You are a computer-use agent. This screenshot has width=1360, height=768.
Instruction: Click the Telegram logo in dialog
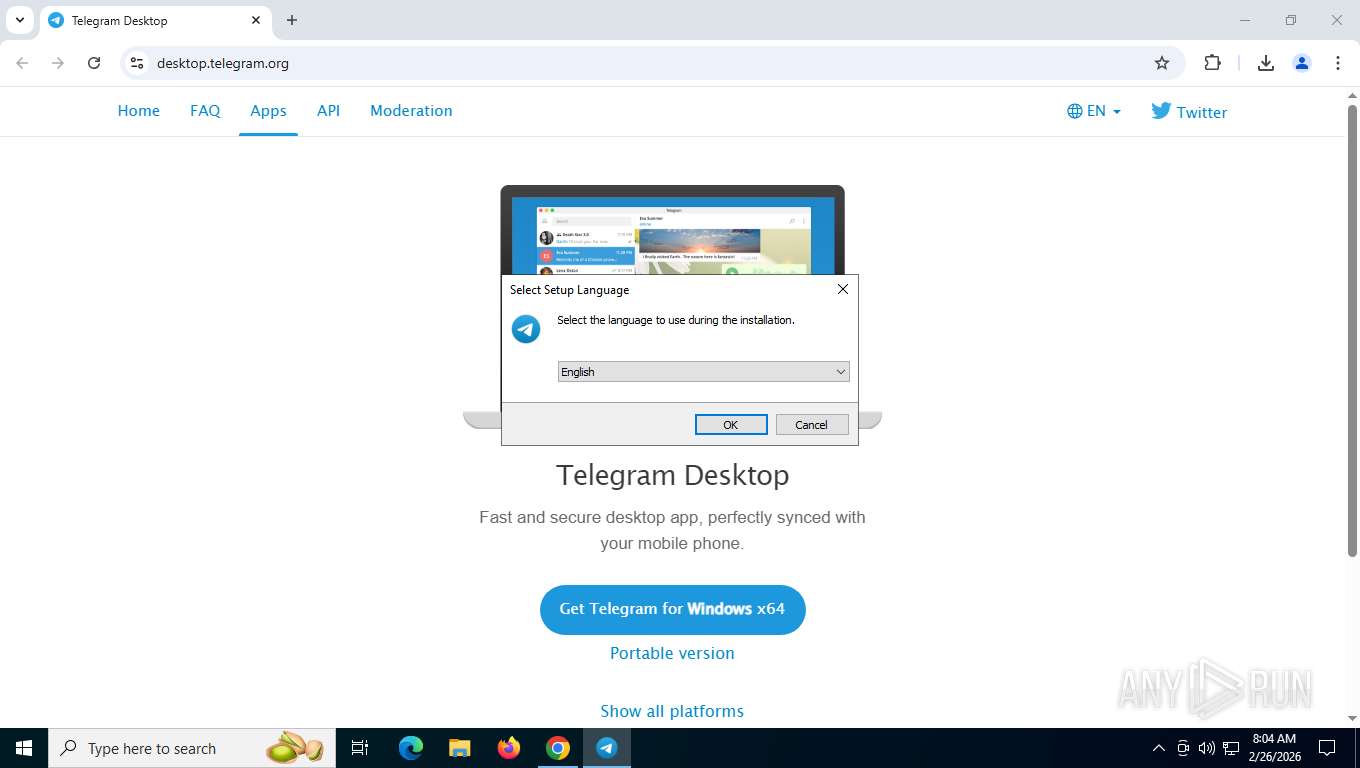(526, 328)
